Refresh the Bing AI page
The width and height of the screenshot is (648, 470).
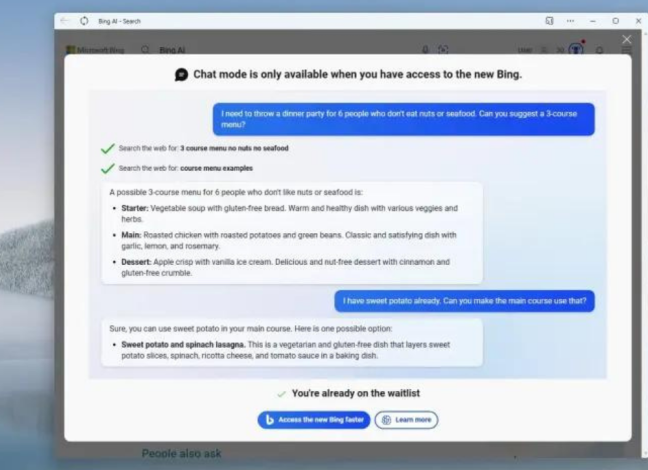coord(84,21)
